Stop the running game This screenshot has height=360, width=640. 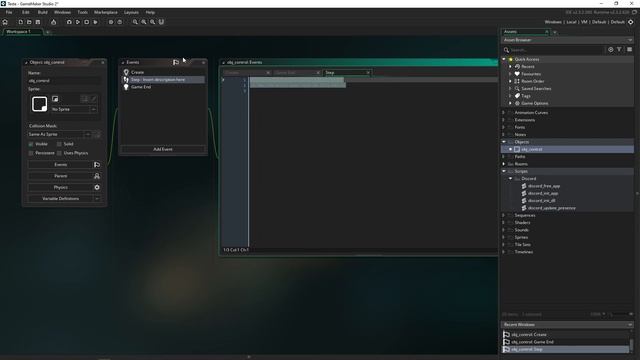(x=87, y=22)
